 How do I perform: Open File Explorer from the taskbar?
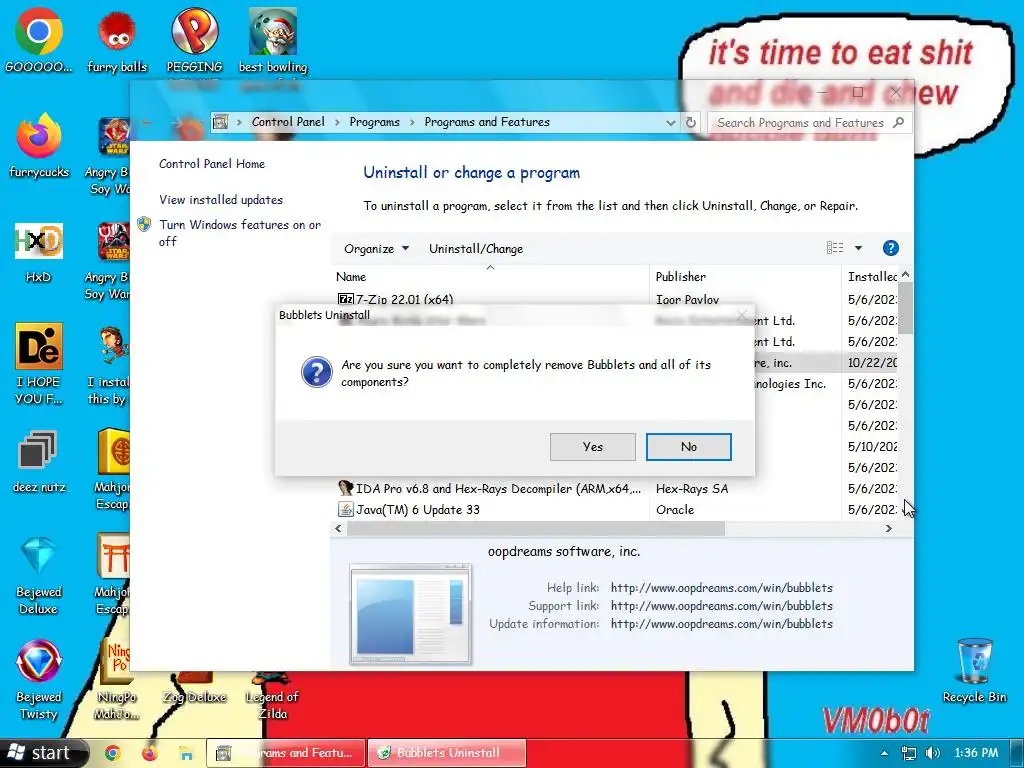coord(186,753)
